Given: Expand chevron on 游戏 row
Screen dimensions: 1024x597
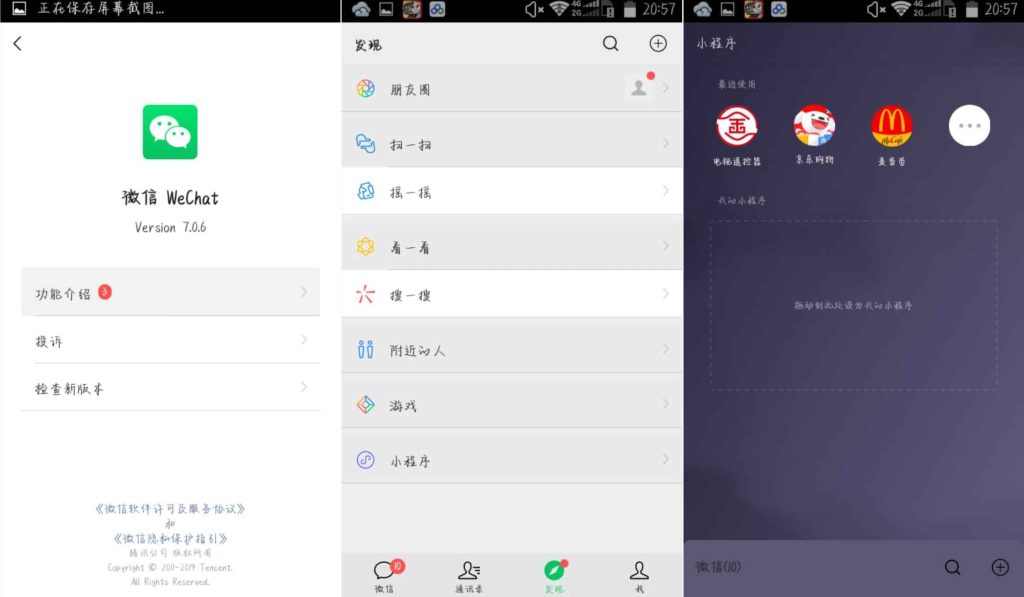Looking at the screenshot, I should point(665,404).
